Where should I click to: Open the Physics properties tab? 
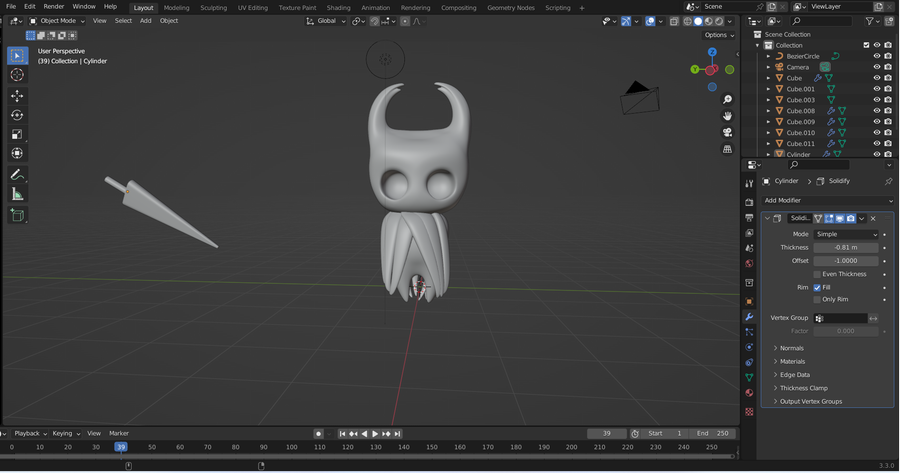click(749, 347)
